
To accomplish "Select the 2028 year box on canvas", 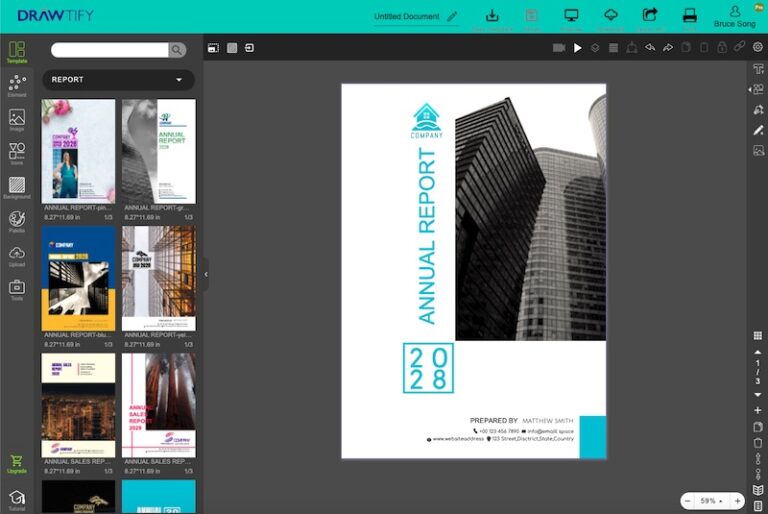I will 428,368.
